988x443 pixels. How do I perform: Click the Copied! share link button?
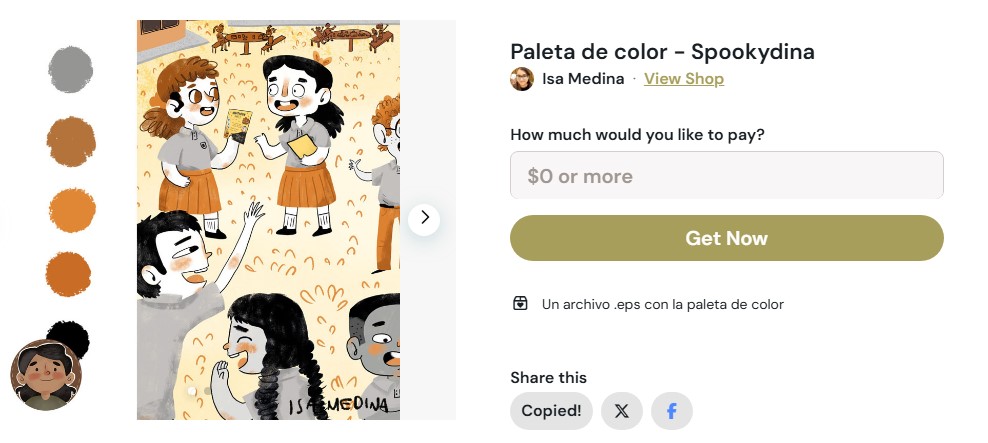(x=551, y=411)
